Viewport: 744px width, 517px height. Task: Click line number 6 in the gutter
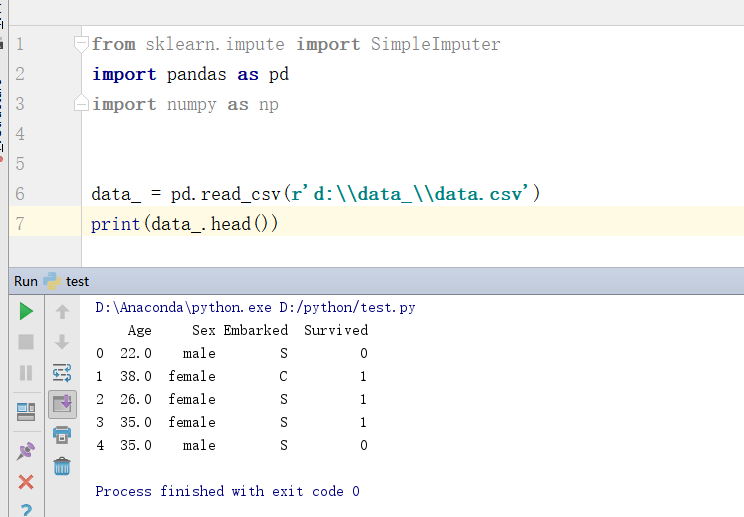point(20,194)
